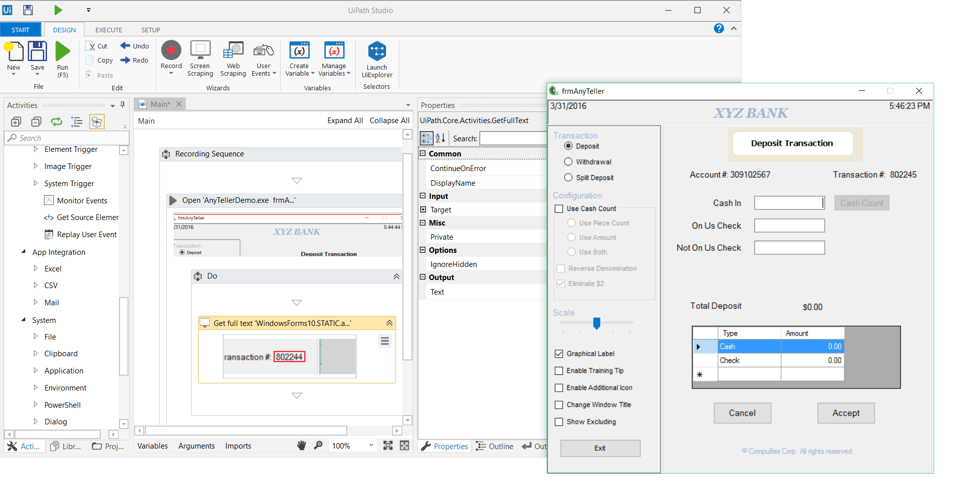The height and width of the screenshot is (496, 964).
Task: Click the Create Variable icon
Action: [x=299, y=50]
